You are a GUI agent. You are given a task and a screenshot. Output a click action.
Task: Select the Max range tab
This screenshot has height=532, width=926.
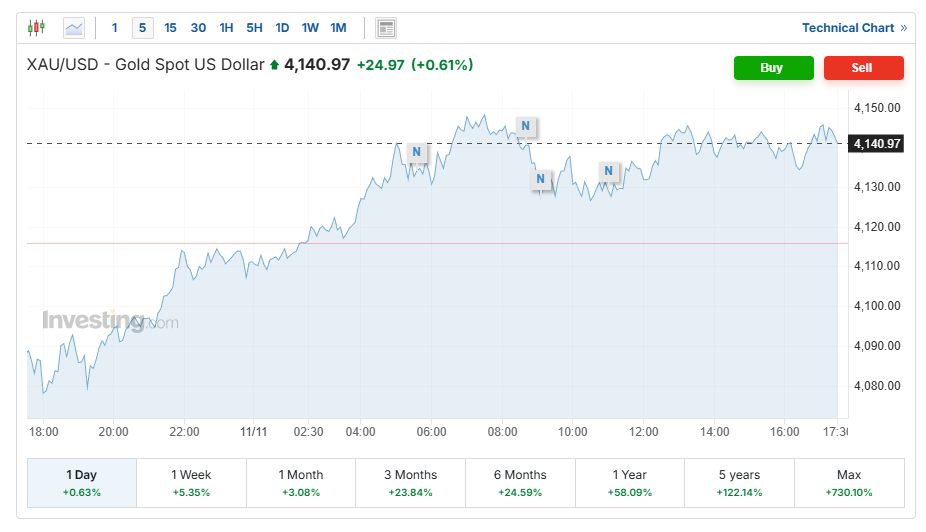pos(848,482)
